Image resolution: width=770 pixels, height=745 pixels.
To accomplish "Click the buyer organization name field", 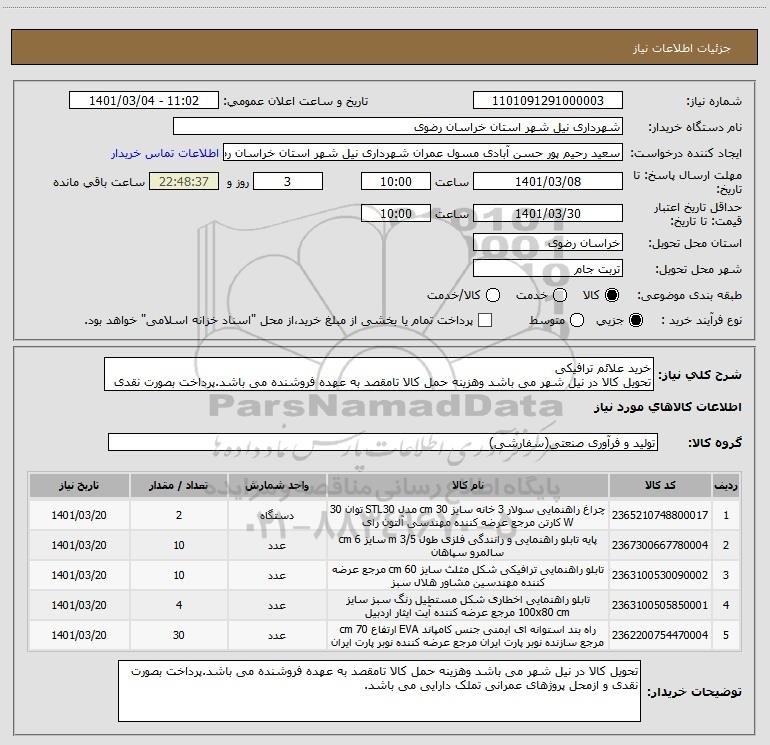I will pyautogui.click(x=398, y=127).
